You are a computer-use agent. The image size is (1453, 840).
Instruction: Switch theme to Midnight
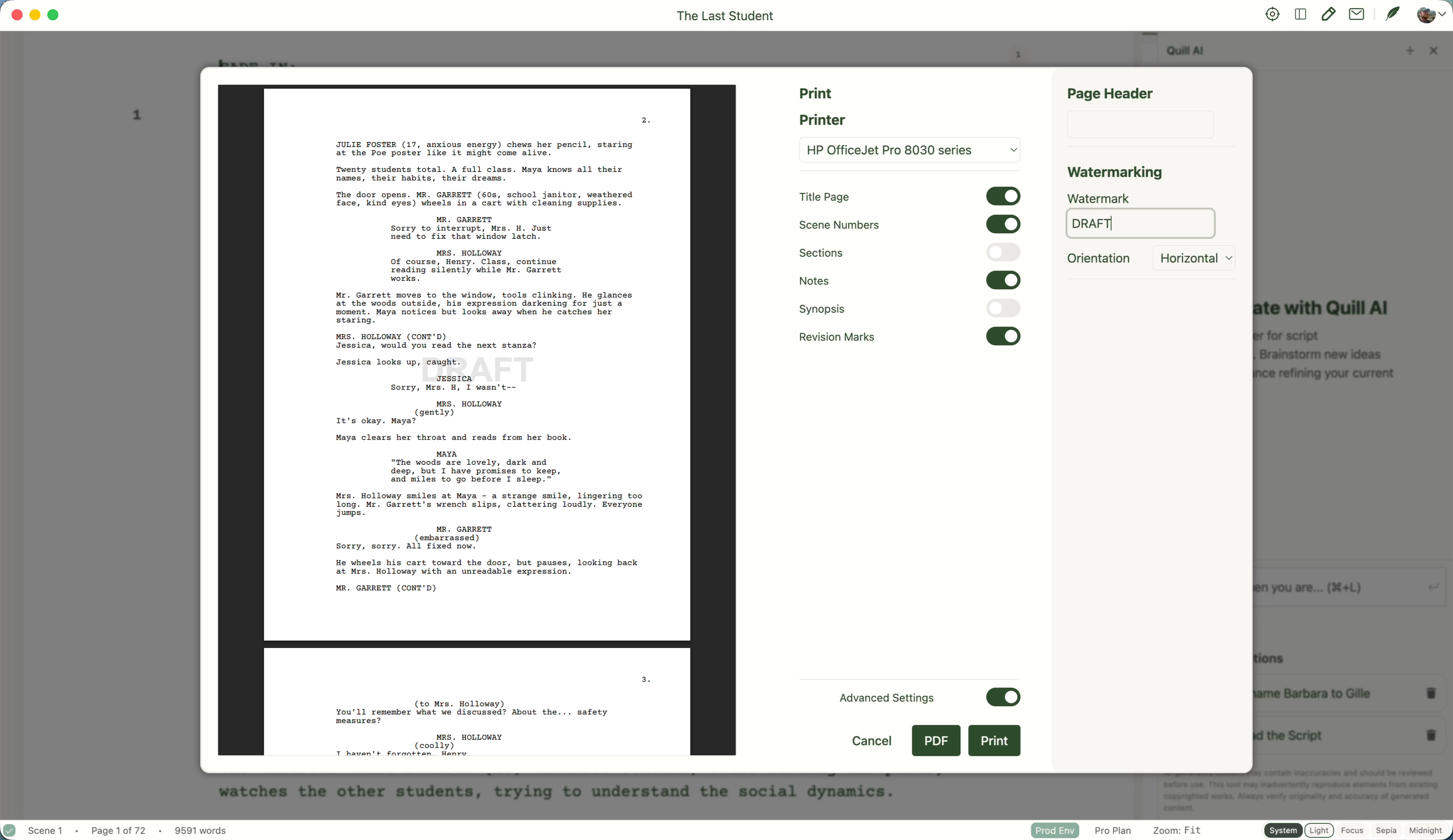click(x=1425, y=830)
